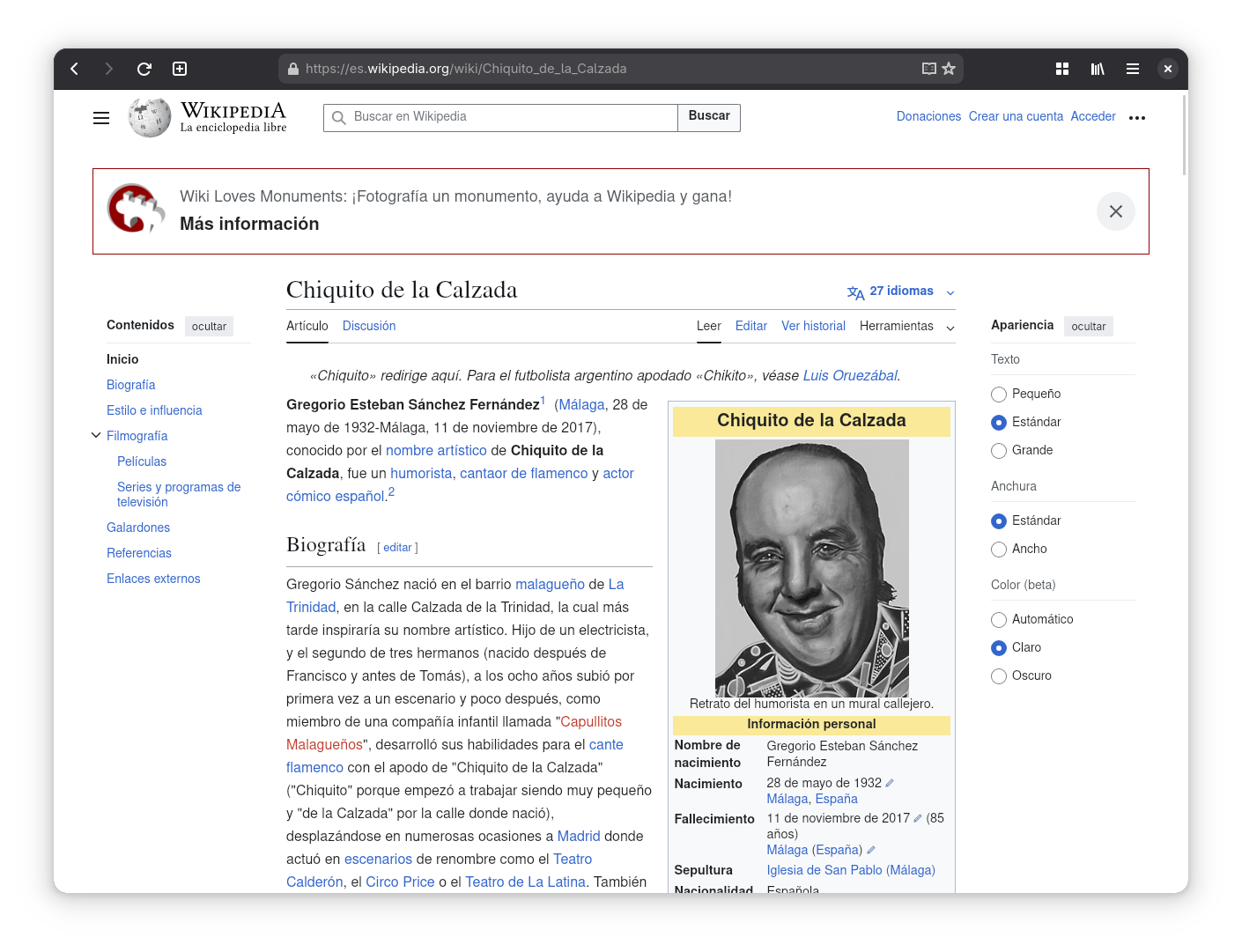The image size is (1242, 952).
Task: Open a new tab with plus icon
Action: pos(180,69)
